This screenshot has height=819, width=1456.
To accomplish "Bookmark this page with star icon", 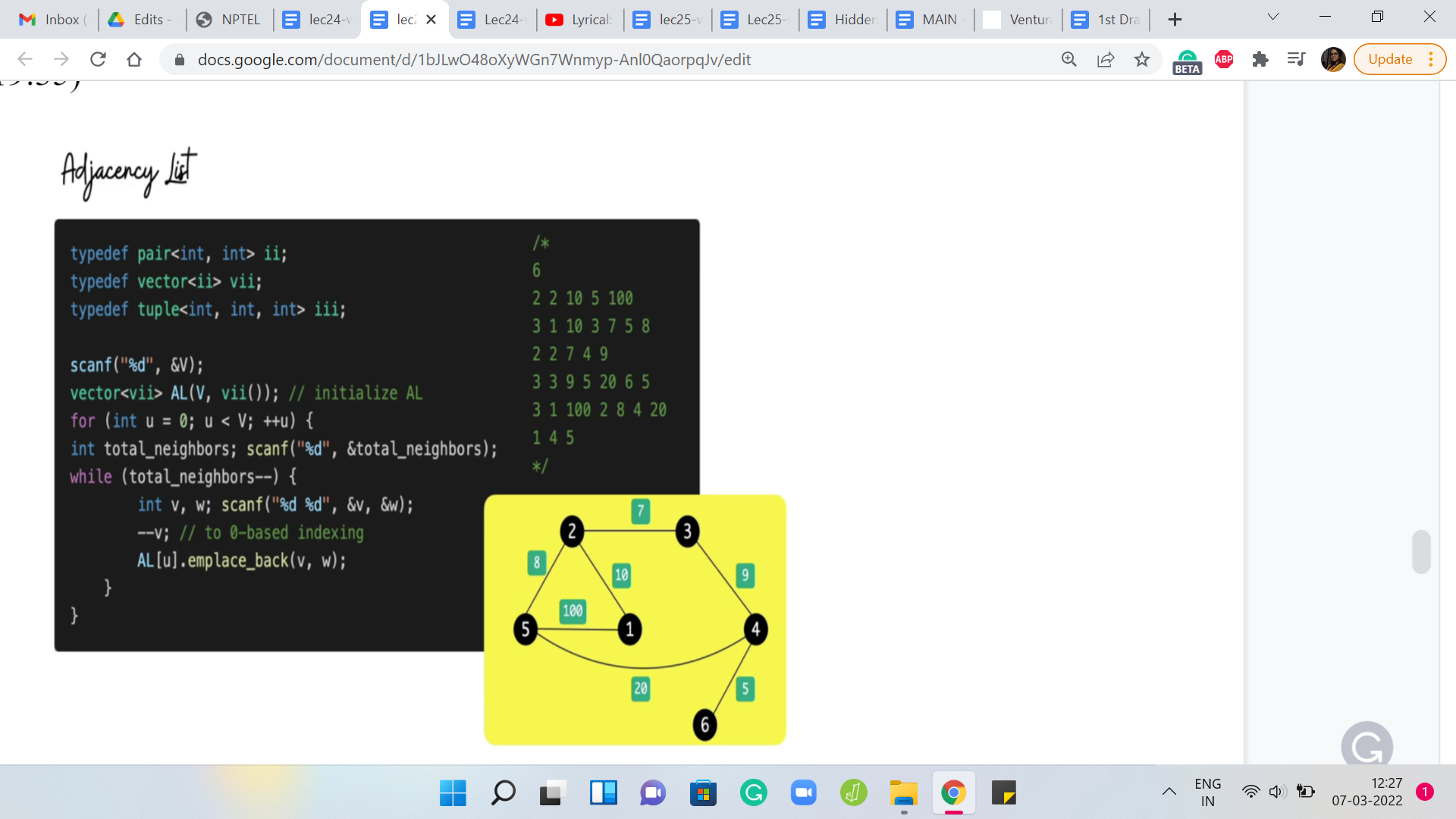I will 1142,59.
